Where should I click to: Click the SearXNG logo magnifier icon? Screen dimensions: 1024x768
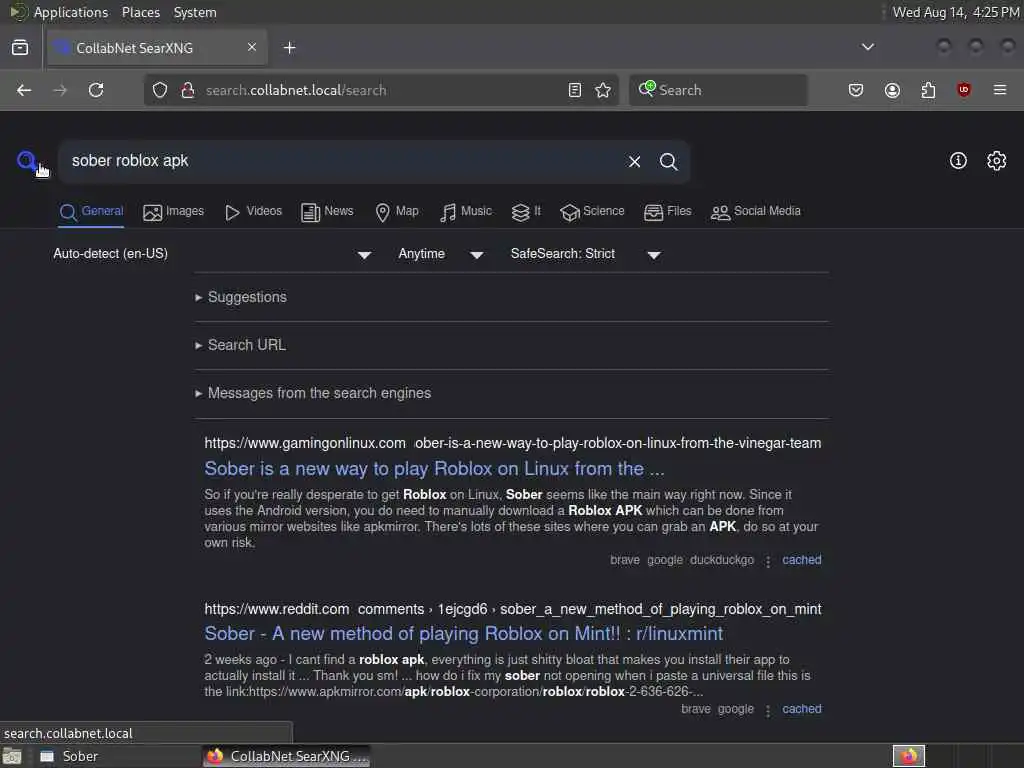[27, 161]
